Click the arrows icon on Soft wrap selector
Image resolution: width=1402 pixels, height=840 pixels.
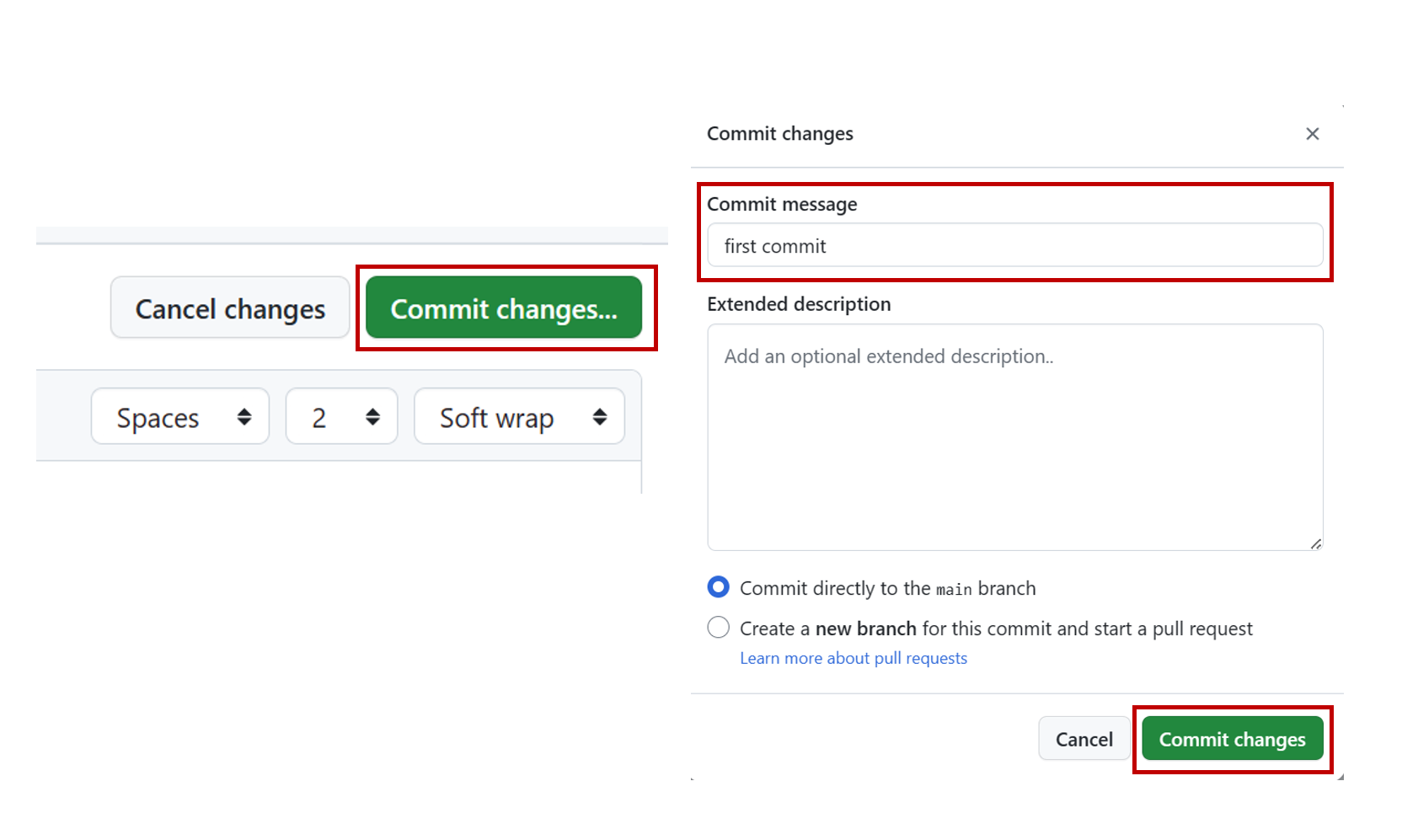point(599,417)
